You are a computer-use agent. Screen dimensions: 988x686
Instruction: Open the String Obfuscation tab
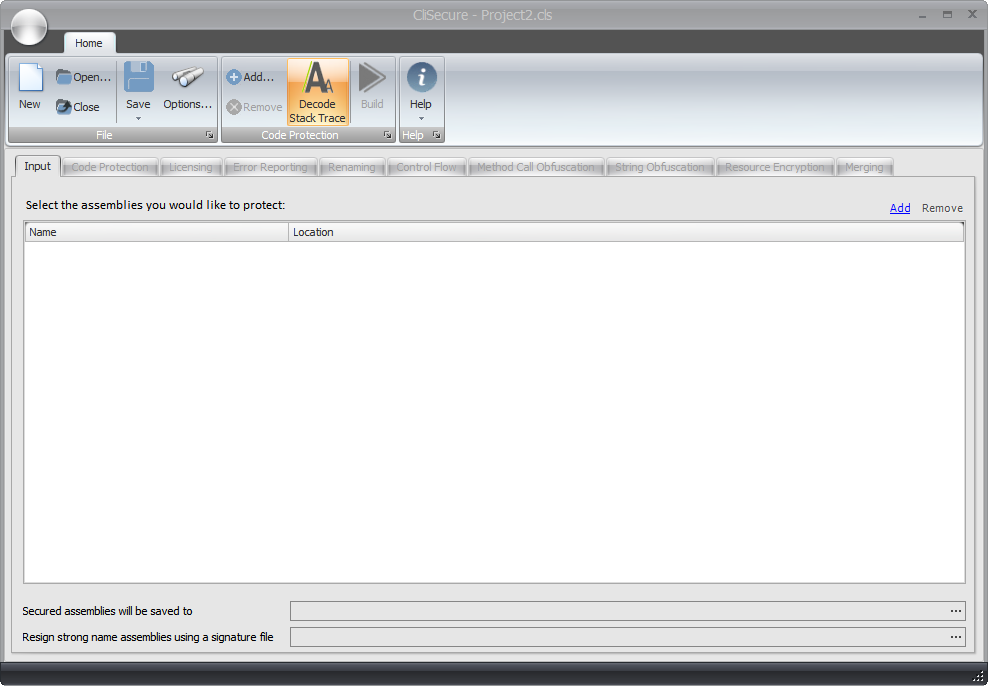point(660,167)
